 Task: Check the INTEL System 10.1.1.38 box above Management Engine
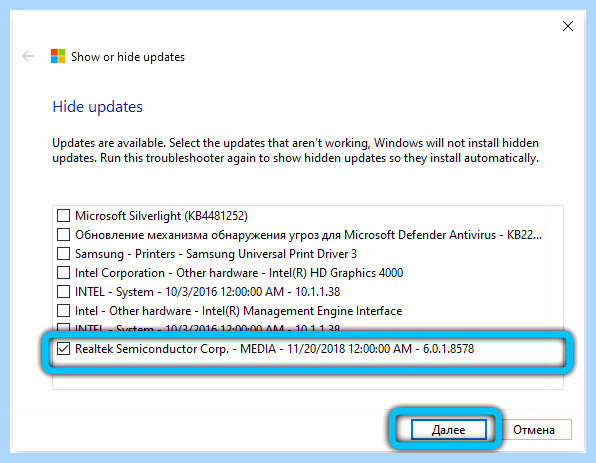(63, 292)
